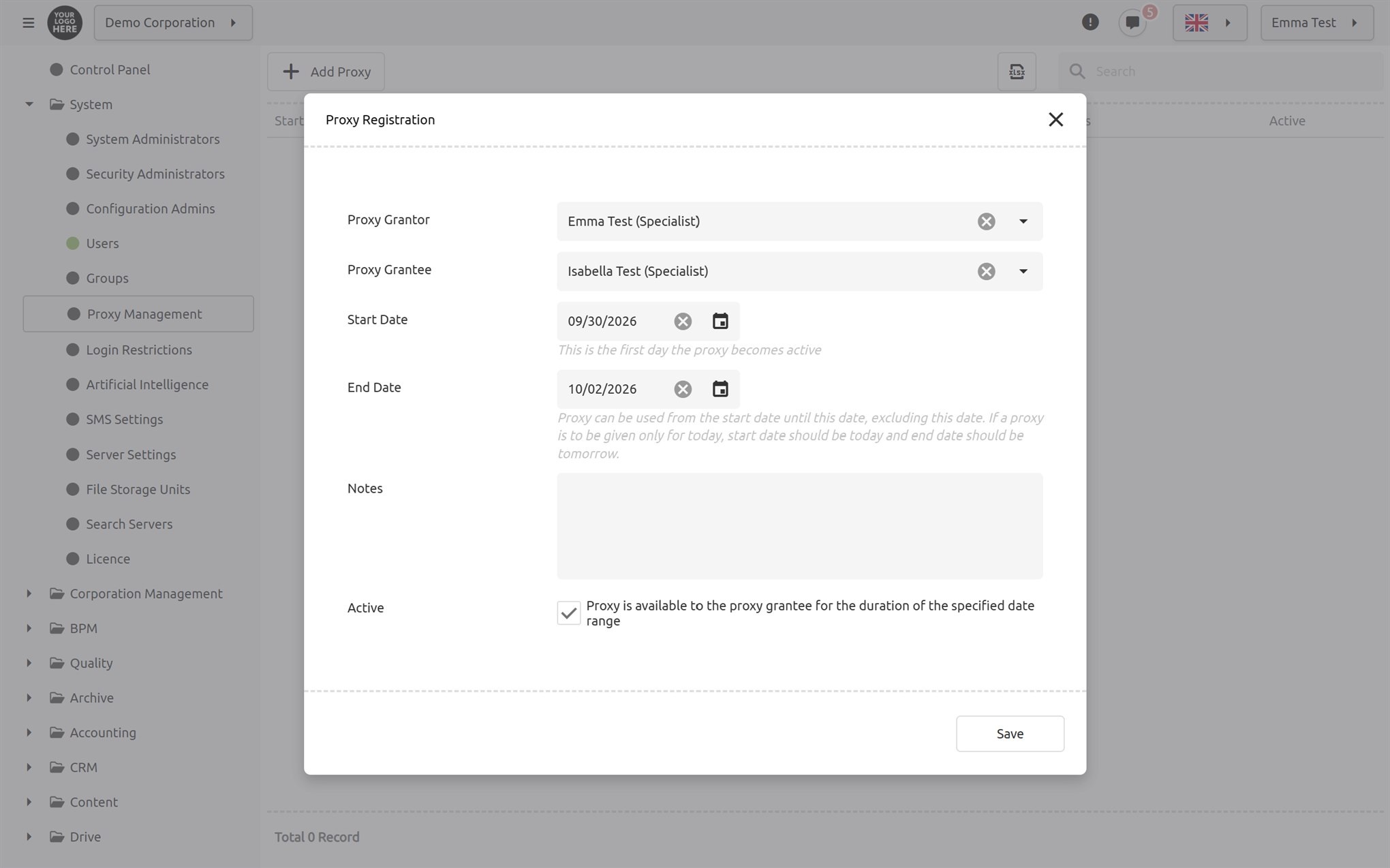Click the search magnifier icon
Viewport: 1390px width, 868px height.
[1077, 72]
